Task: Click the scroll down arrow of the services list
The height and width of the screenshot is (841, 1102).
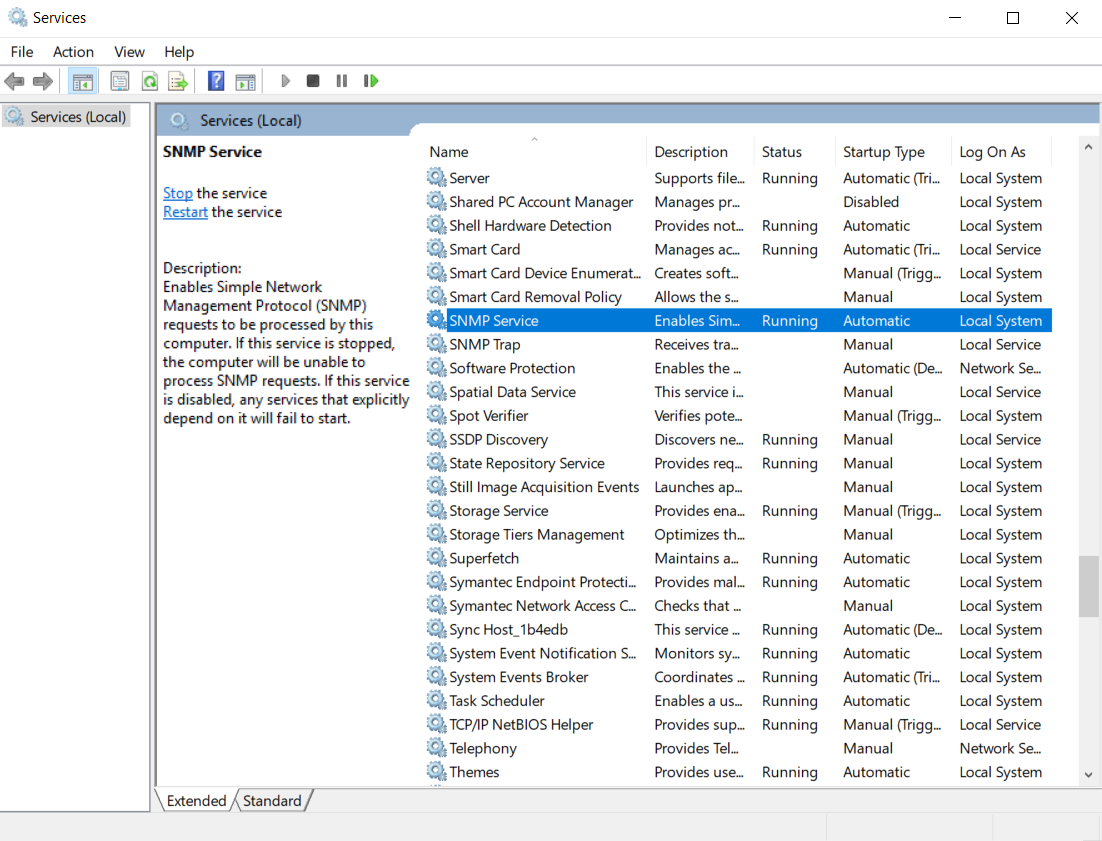Action: pos(1088,774)
